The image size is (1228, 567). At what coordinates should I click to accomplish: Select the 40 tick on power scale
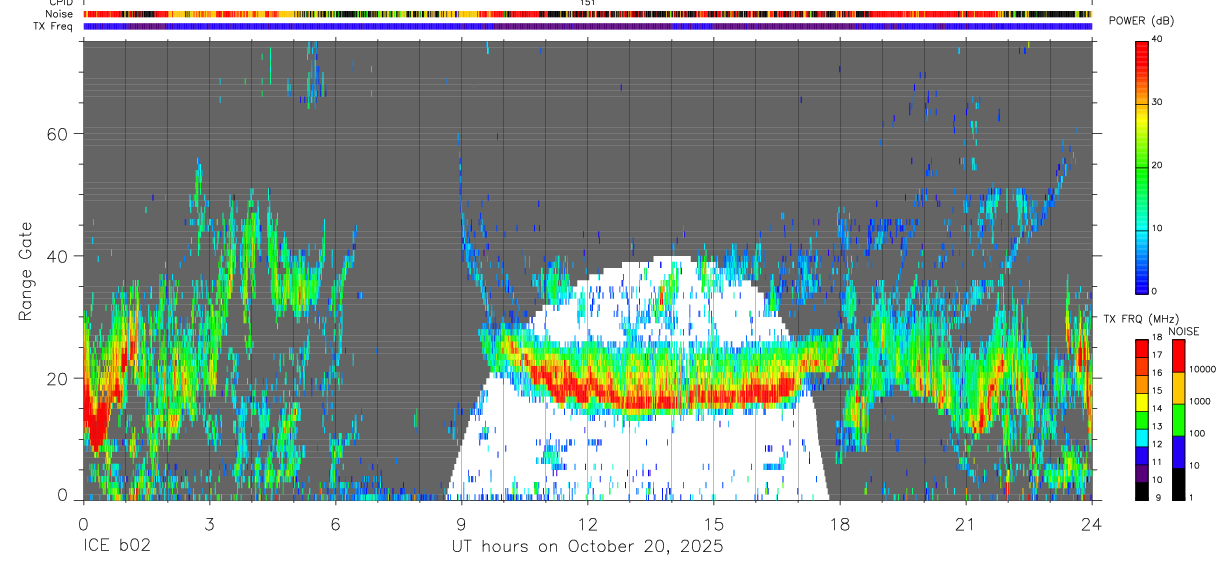click(1158, 40)
